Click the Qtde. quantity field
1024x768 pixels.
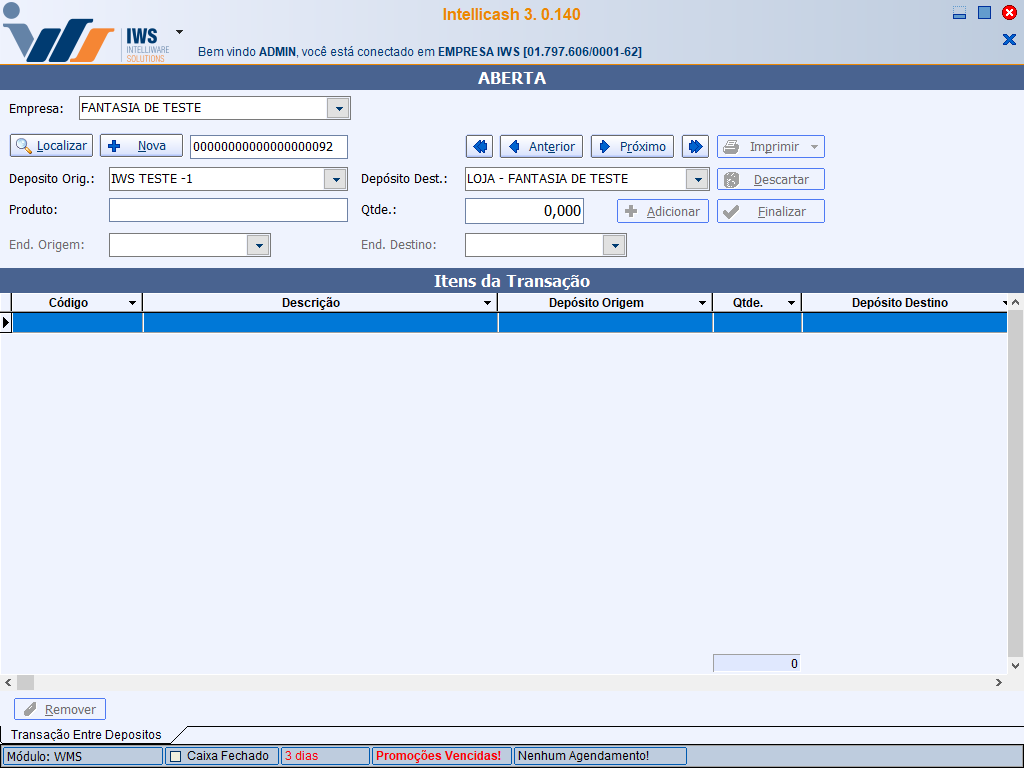tap(524, 211)
